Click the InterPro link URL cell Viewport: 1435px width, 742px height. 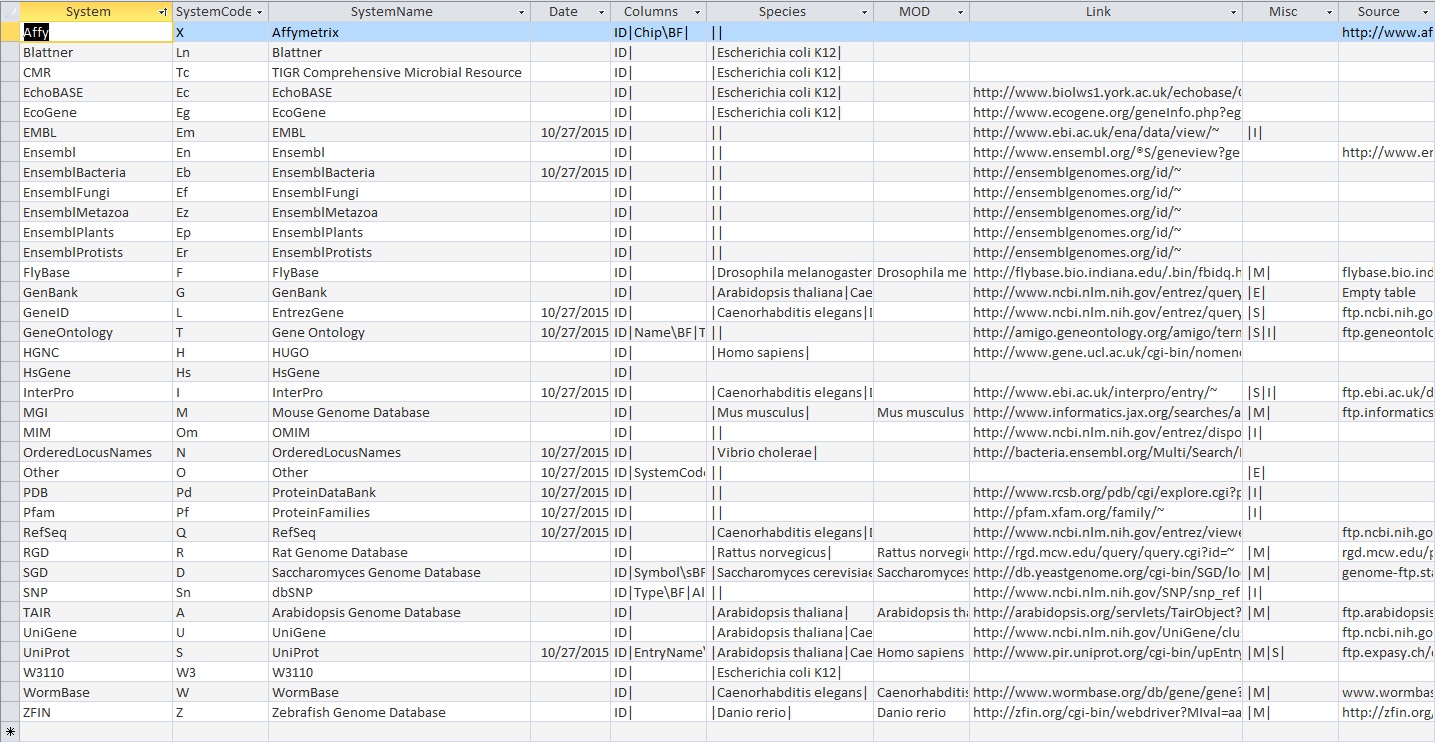[1106, 392]
